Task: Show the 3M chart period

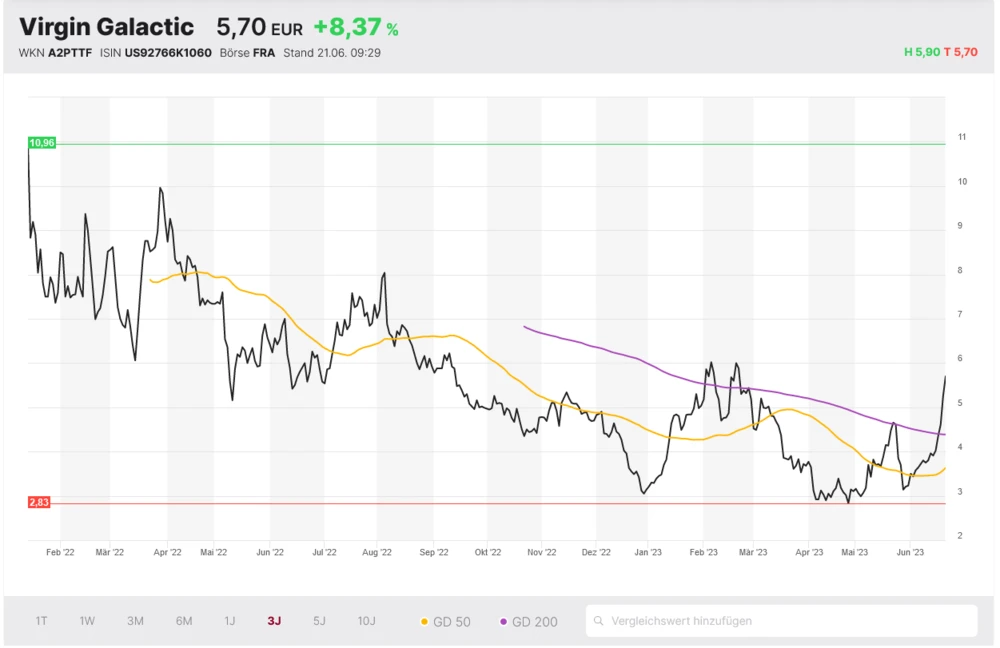Action: pos(135,621)
